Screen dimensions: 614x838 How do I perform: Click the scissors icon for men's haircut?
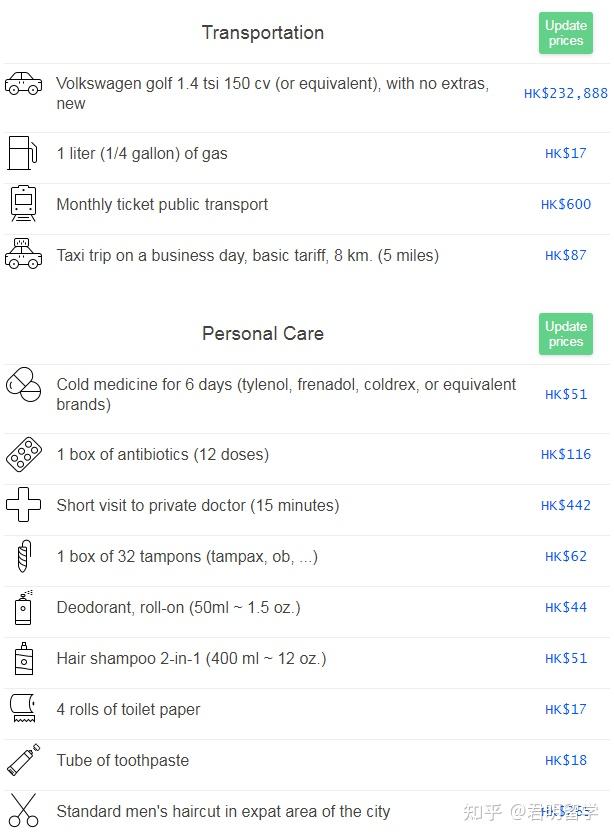coord(23,810)
